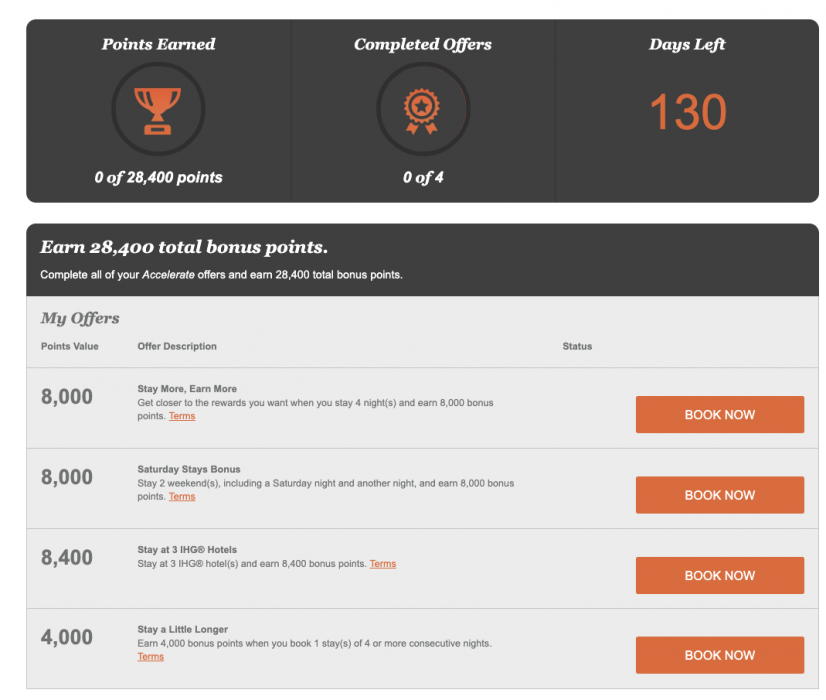Click the Points Earned trophy icon
The height and width of the screenshot is (700, 826).
pyautogui.click(x=158, y=107)
